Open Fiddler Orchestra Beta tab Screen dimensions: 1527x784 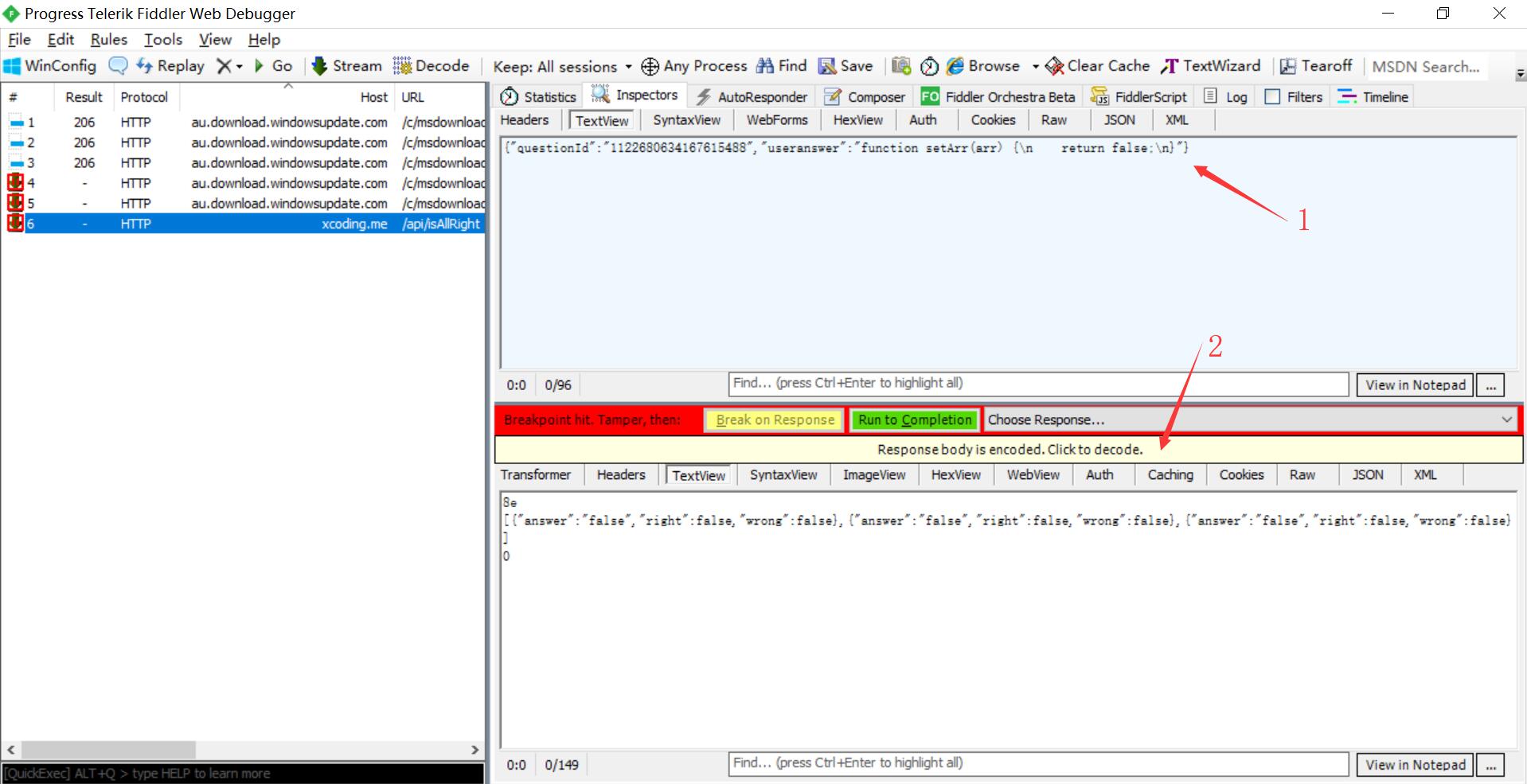pos(998,96)
